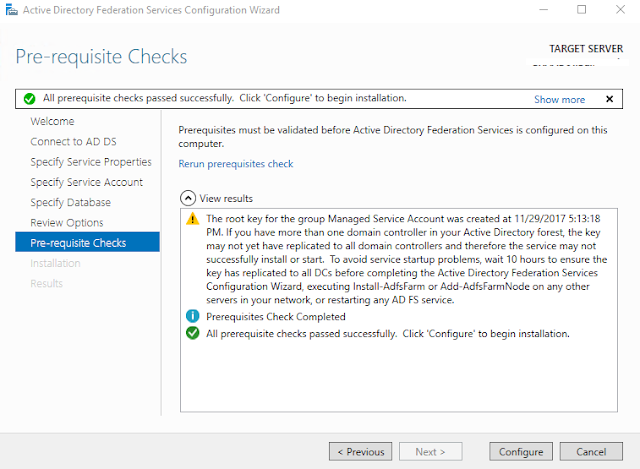
Task: Click the green success icon in banner
Action: 29,99
